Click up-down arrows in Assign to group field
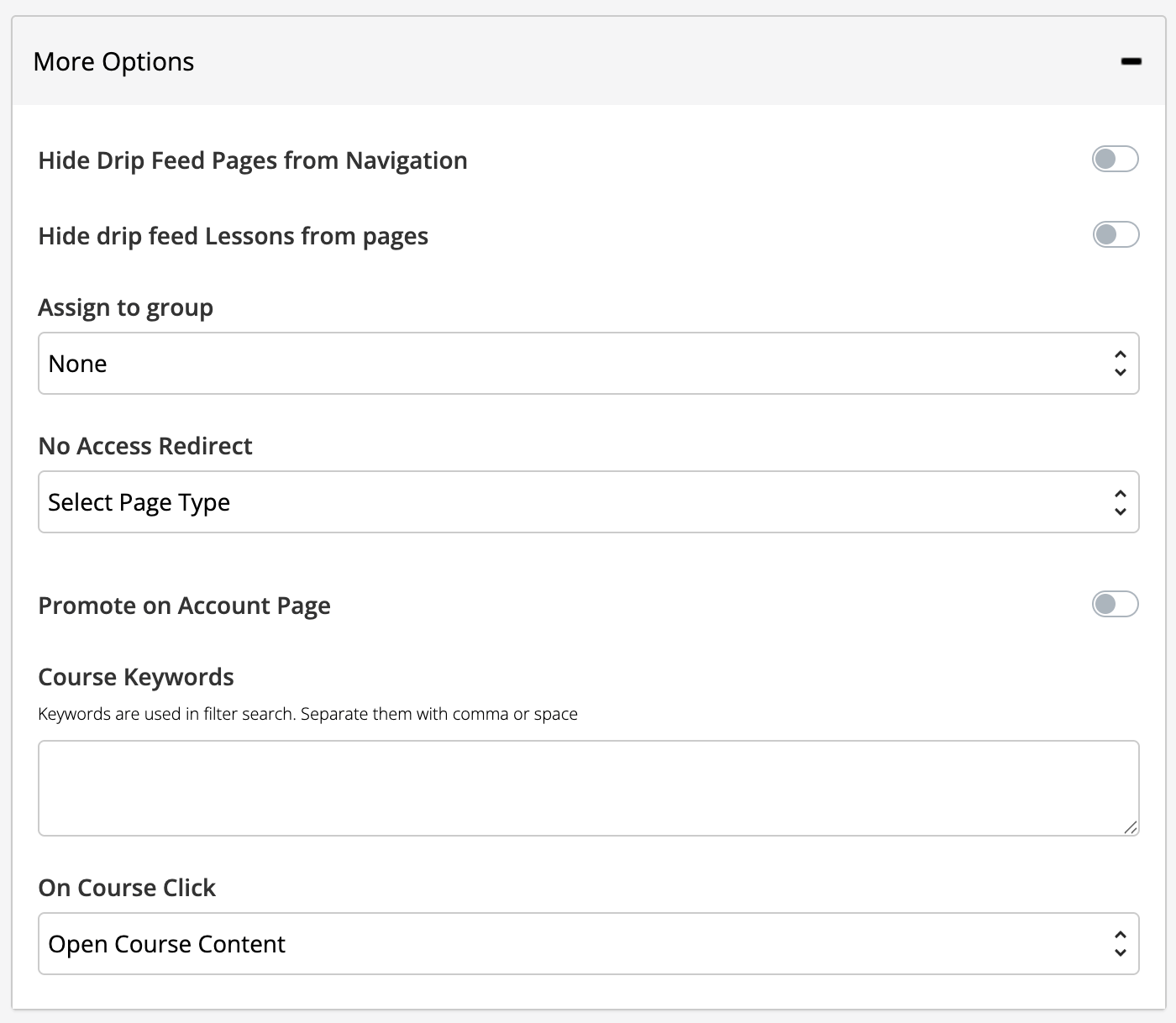Viewport: 1176px width, 1023px height. (1120, 364)
